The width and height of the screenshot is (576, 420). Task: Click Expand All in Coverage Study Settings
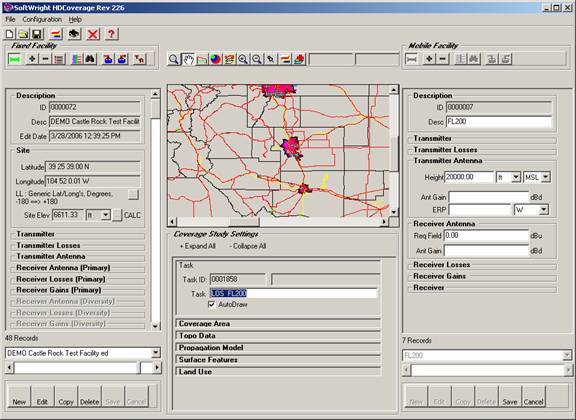198,246
